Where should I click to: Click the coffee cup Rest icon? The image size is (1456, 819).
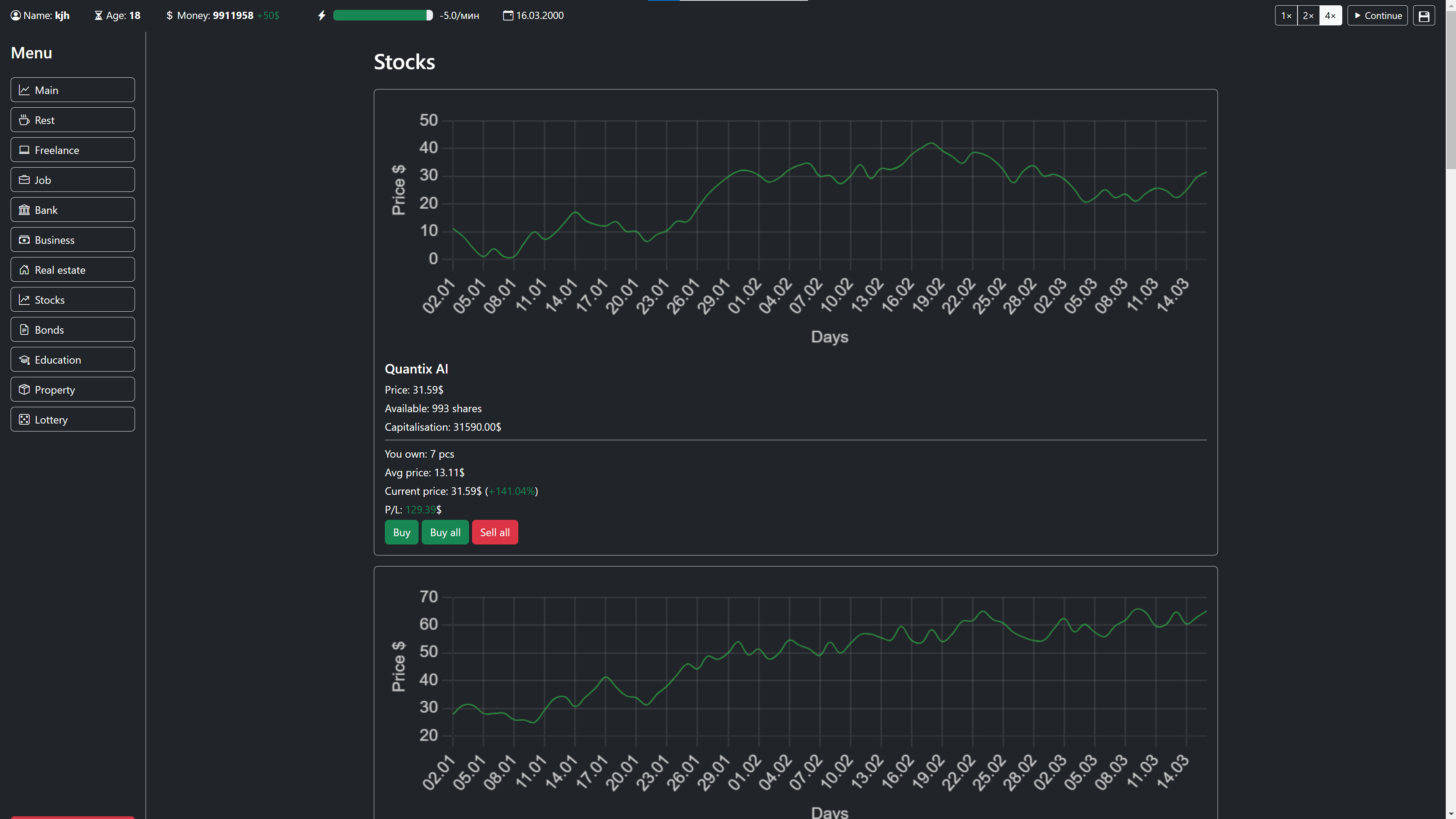click(24, 121)
